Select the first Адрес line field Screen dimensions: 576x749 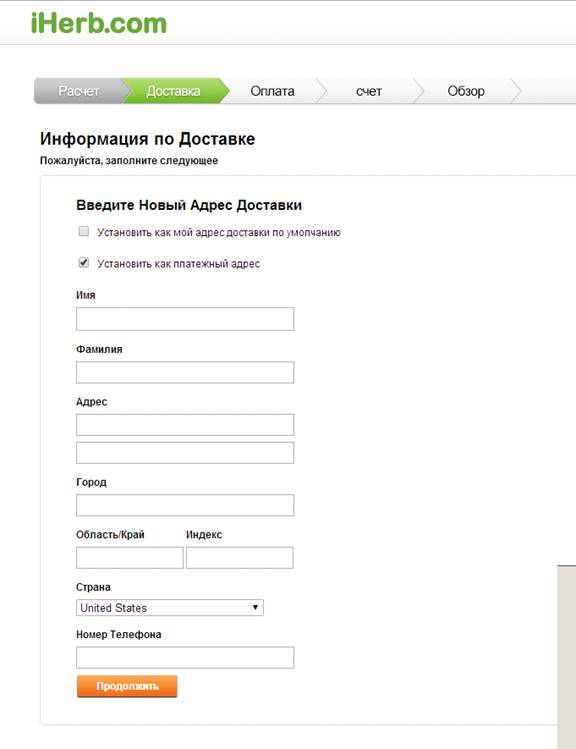pyautogui.click(x=185, y=425)
